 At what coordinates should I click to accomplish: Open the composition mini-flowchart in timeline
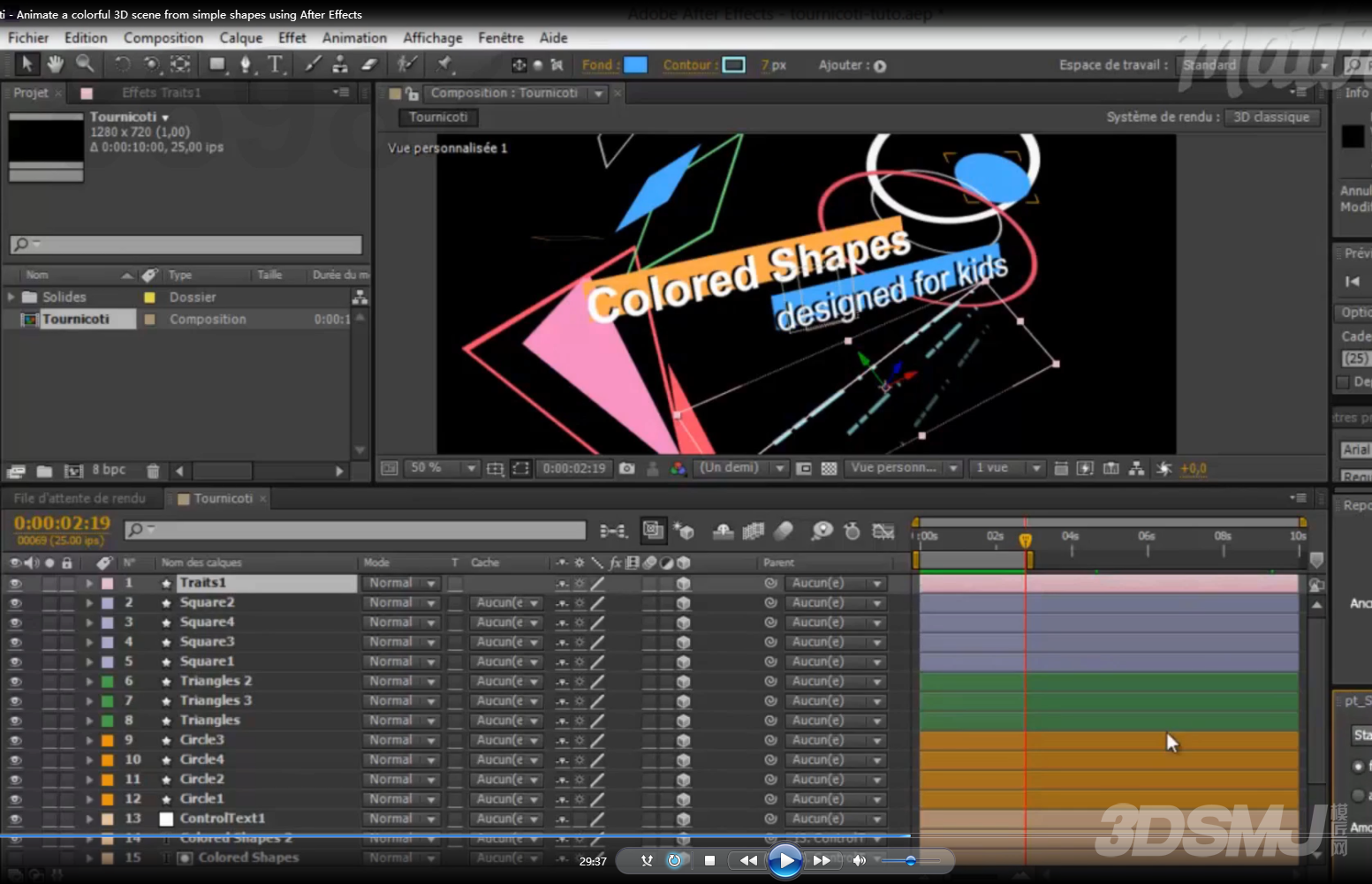[614, 531]
